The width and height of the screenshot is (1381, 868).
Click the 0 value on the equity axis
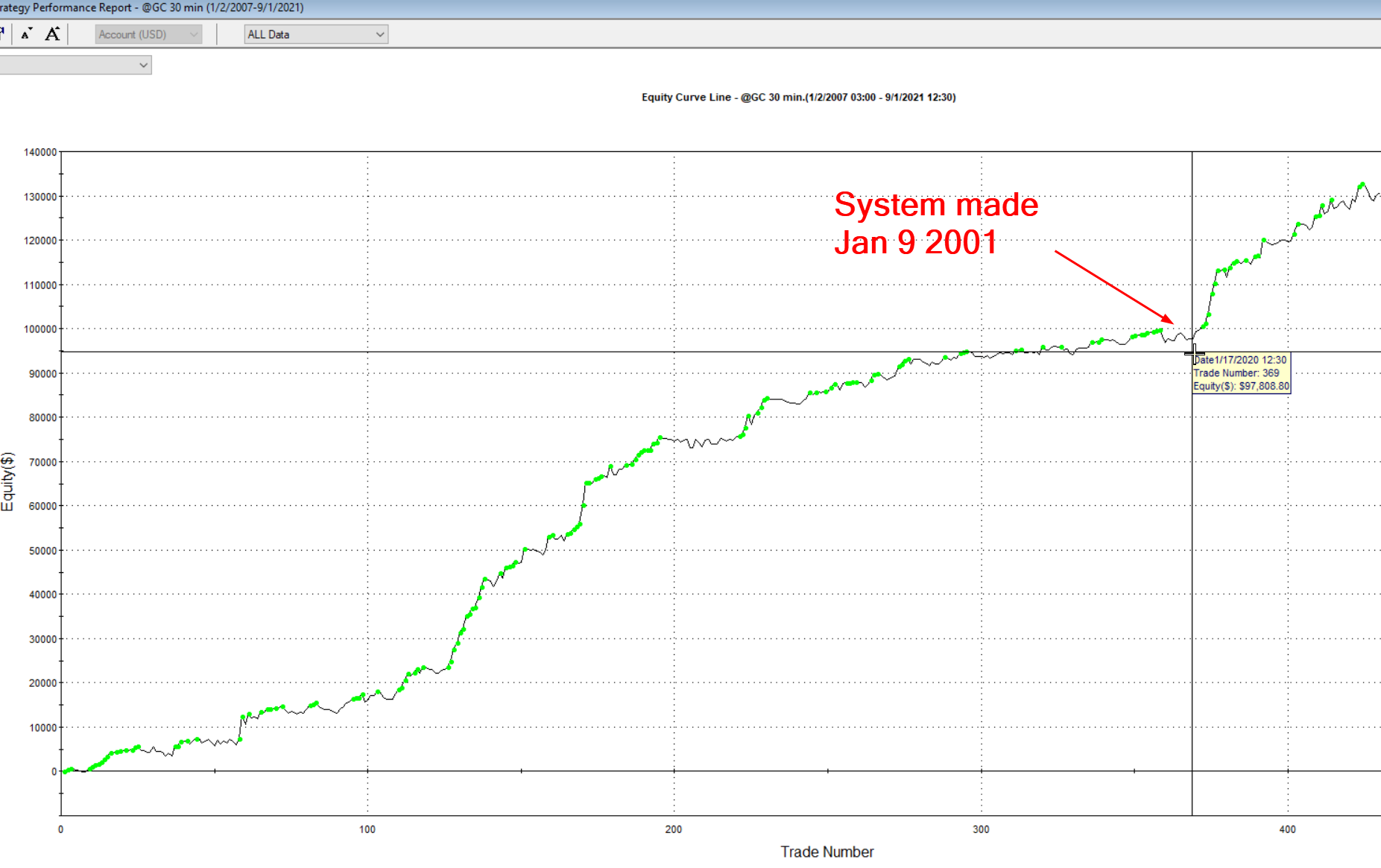click(54, 772)
